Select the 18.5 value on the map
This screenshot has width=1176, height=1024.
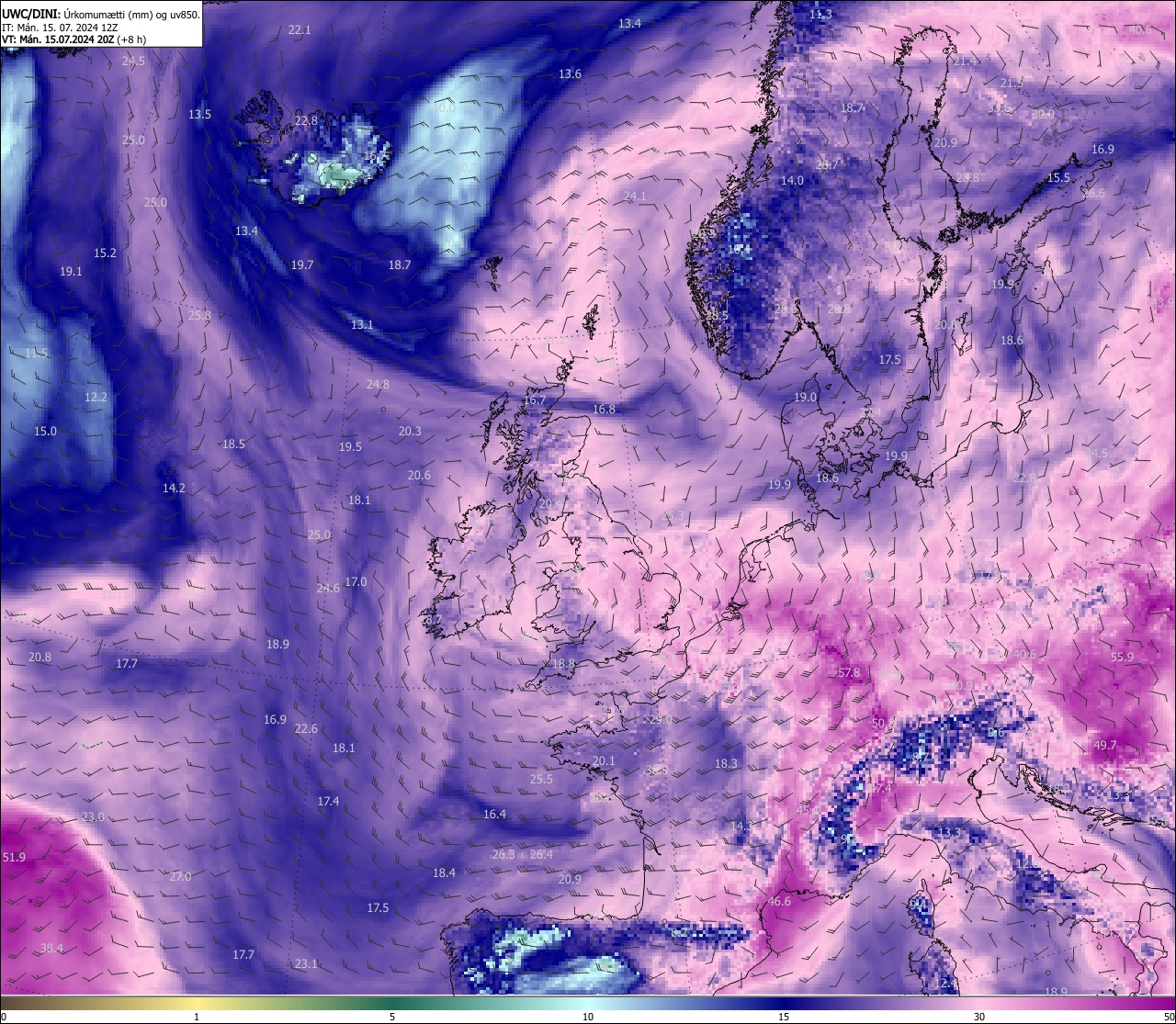pos(233,444)
